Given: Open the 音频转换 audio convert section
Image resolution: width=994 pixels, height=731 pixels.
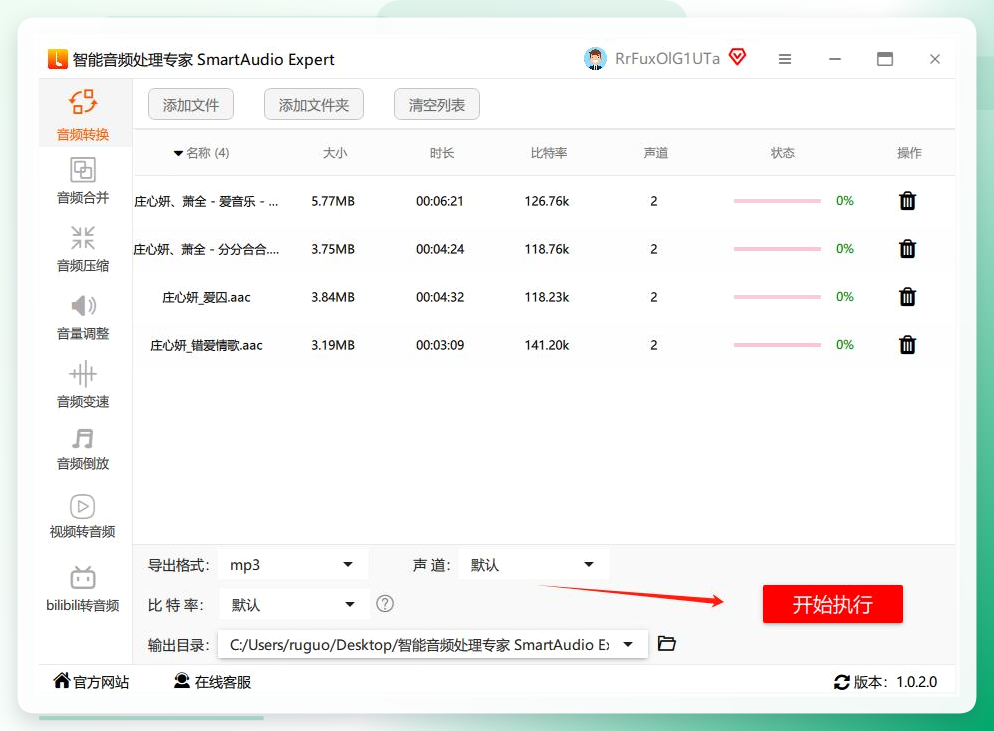Looking at the screenshot, I should coord(83,115).
